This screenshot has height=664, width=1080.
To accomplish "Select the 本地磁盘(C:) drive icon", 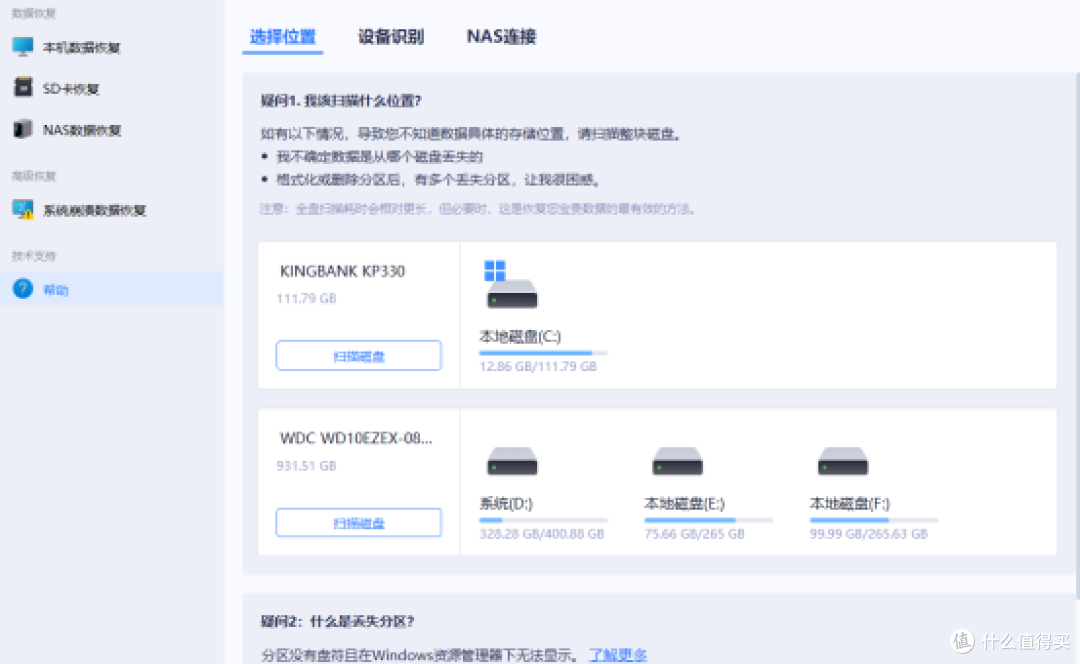I will 511,284.
